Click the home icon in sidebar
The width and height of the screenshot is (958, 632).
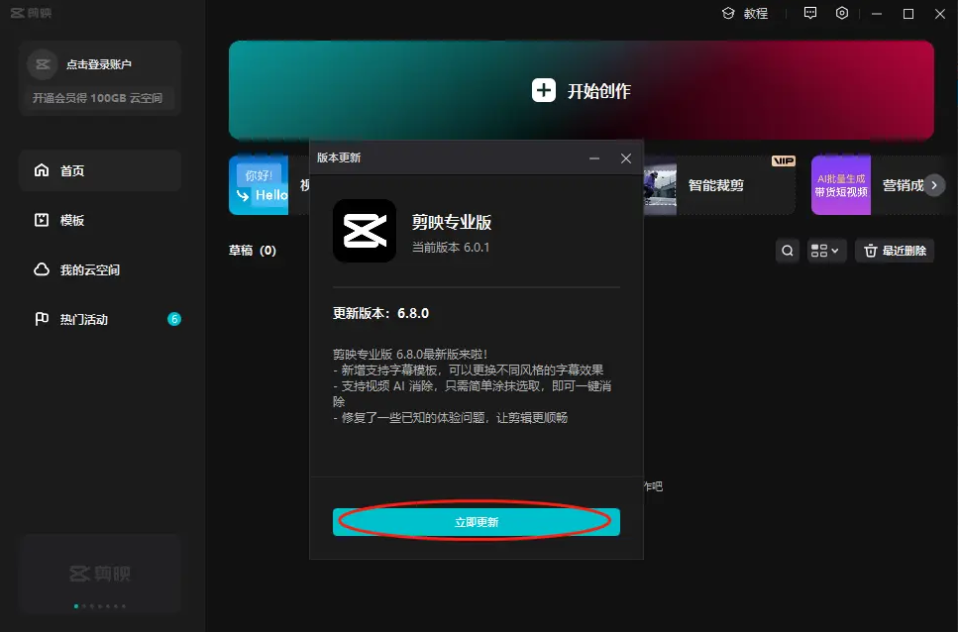(42, 170)
